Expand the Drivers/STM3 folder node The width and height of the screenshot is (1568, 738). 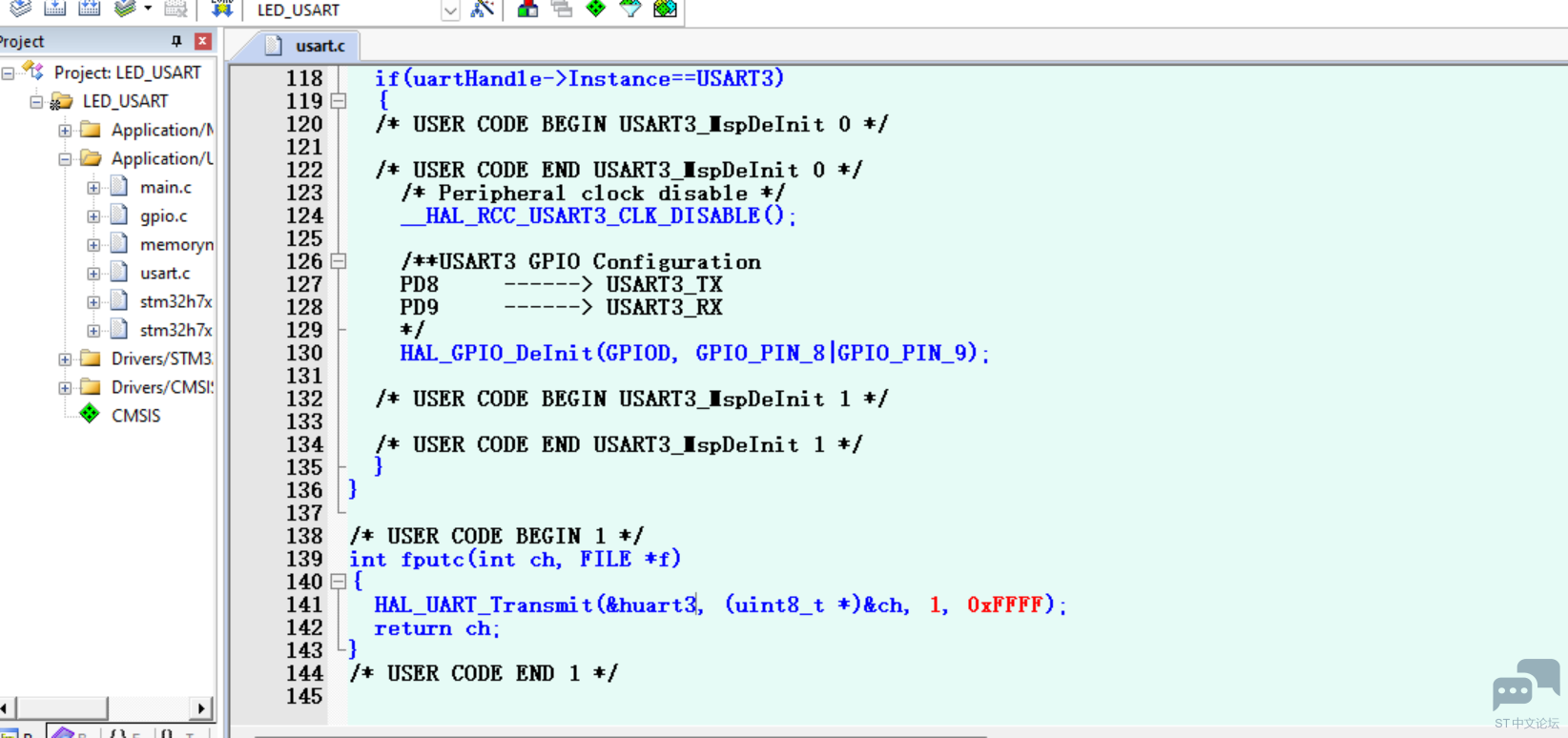(65, 359)
